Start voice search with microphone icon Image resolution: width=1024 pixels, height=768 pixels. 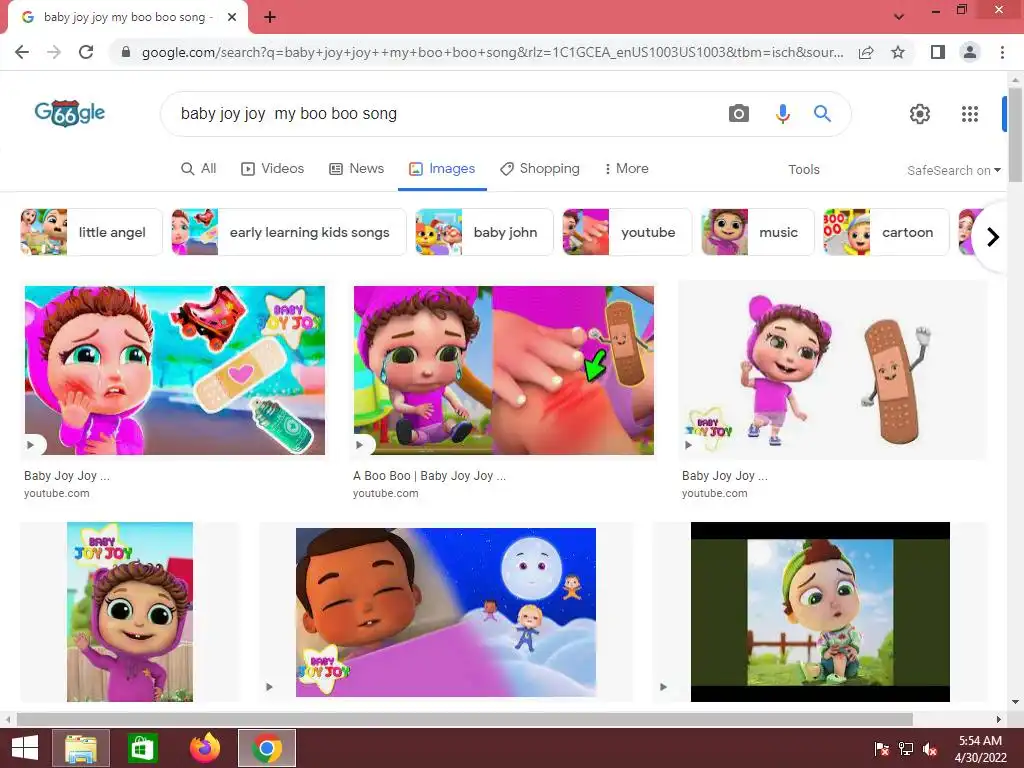click(x=782, y=114)
